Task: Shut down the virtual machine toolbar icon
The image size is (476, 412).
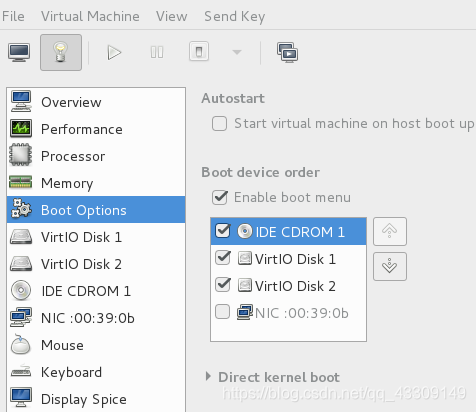Action: pos(199,52)
